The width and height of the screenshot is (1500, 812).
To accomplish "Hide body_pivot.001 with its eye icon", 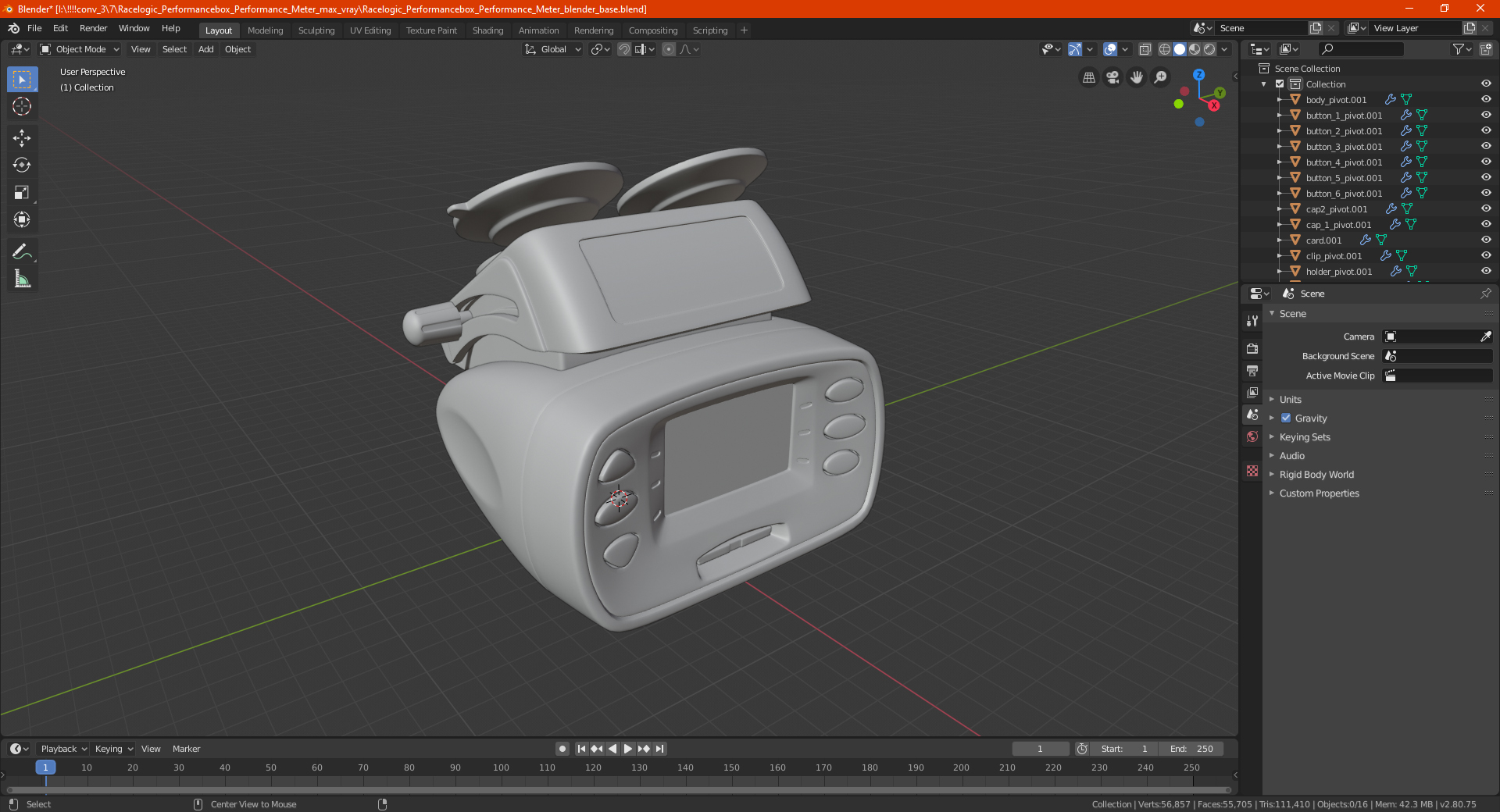I will pos(1486,99).
